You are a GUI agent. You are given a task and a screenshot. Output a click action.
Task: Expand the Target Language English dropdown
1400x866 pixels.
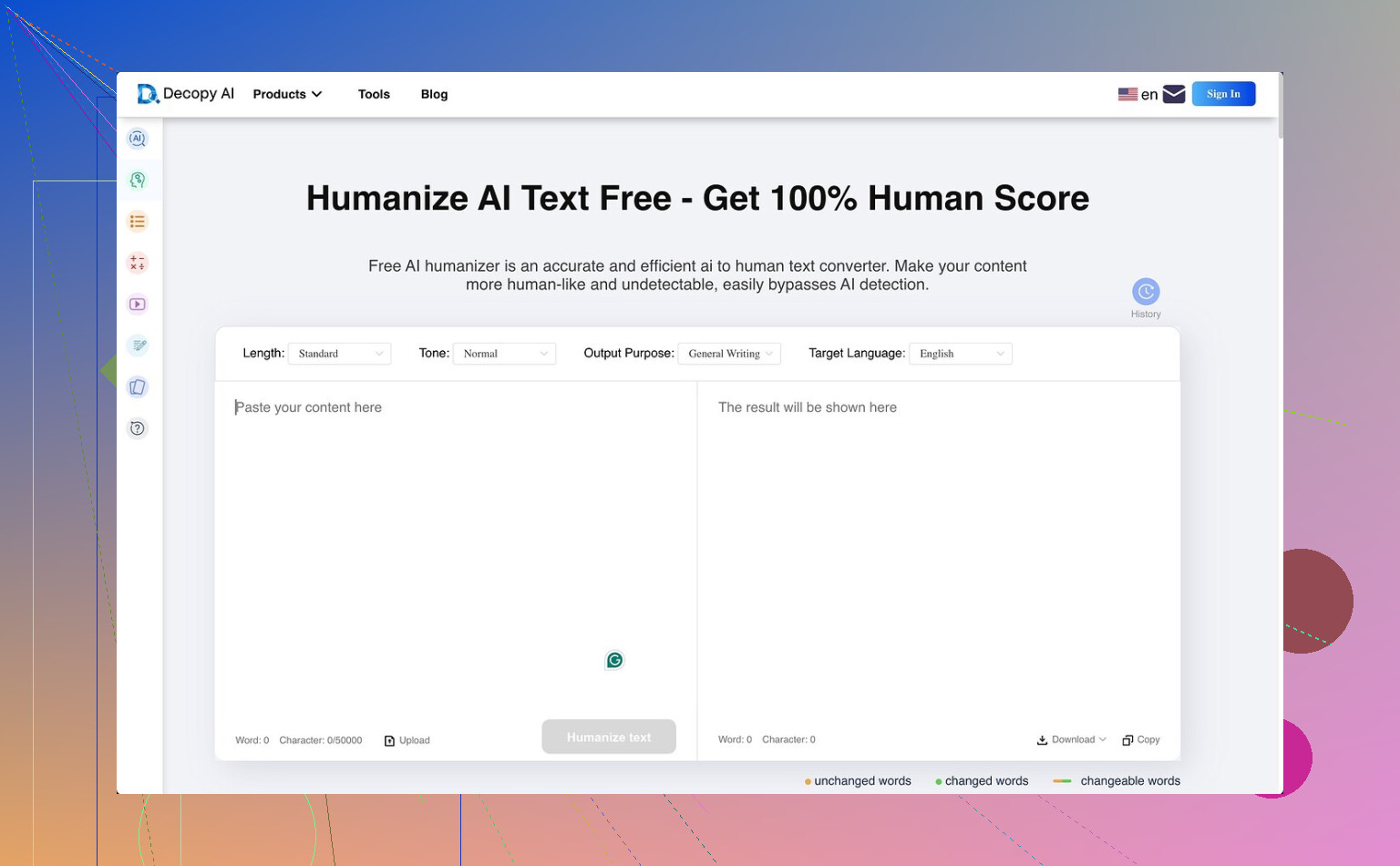click(961, 354)
